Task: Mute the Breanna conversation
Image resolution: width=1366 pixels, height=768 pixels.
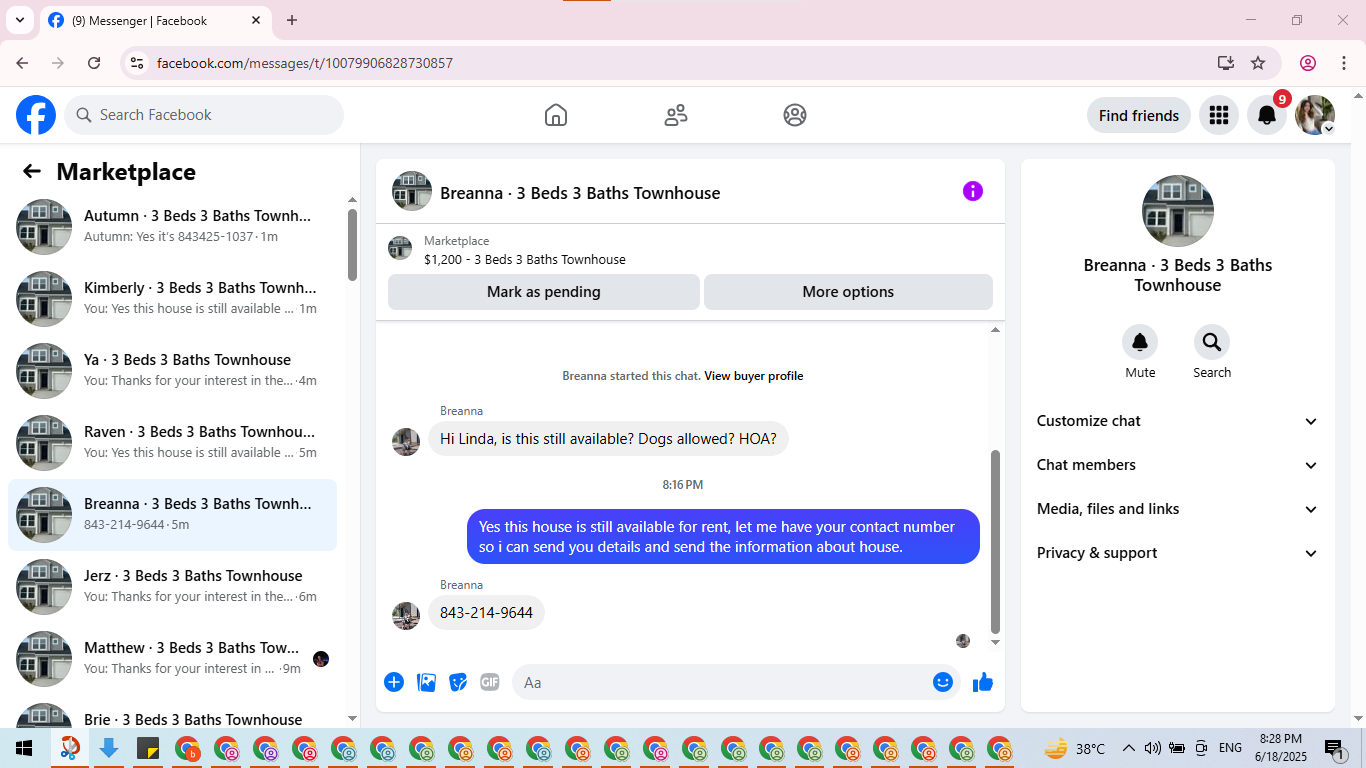Action: pos(1140,343)
